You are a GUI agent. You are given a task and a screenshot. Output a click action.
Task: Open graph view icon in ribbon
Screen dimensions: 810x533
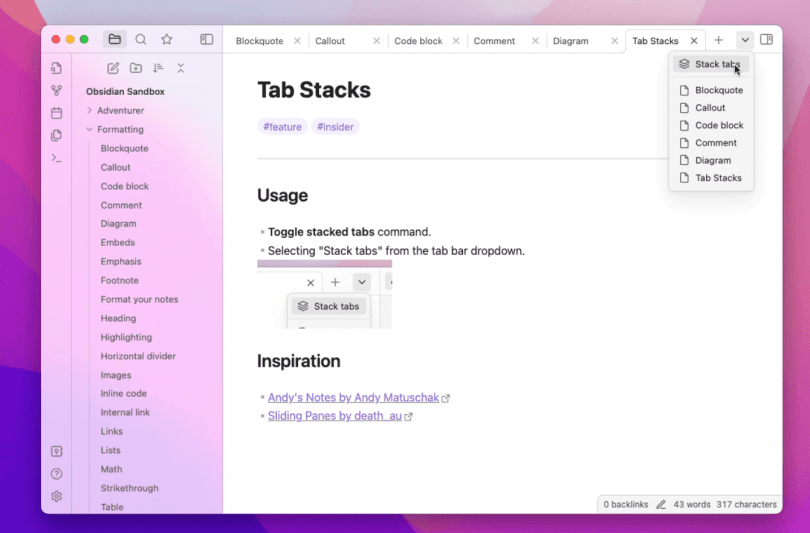[57, 90]
